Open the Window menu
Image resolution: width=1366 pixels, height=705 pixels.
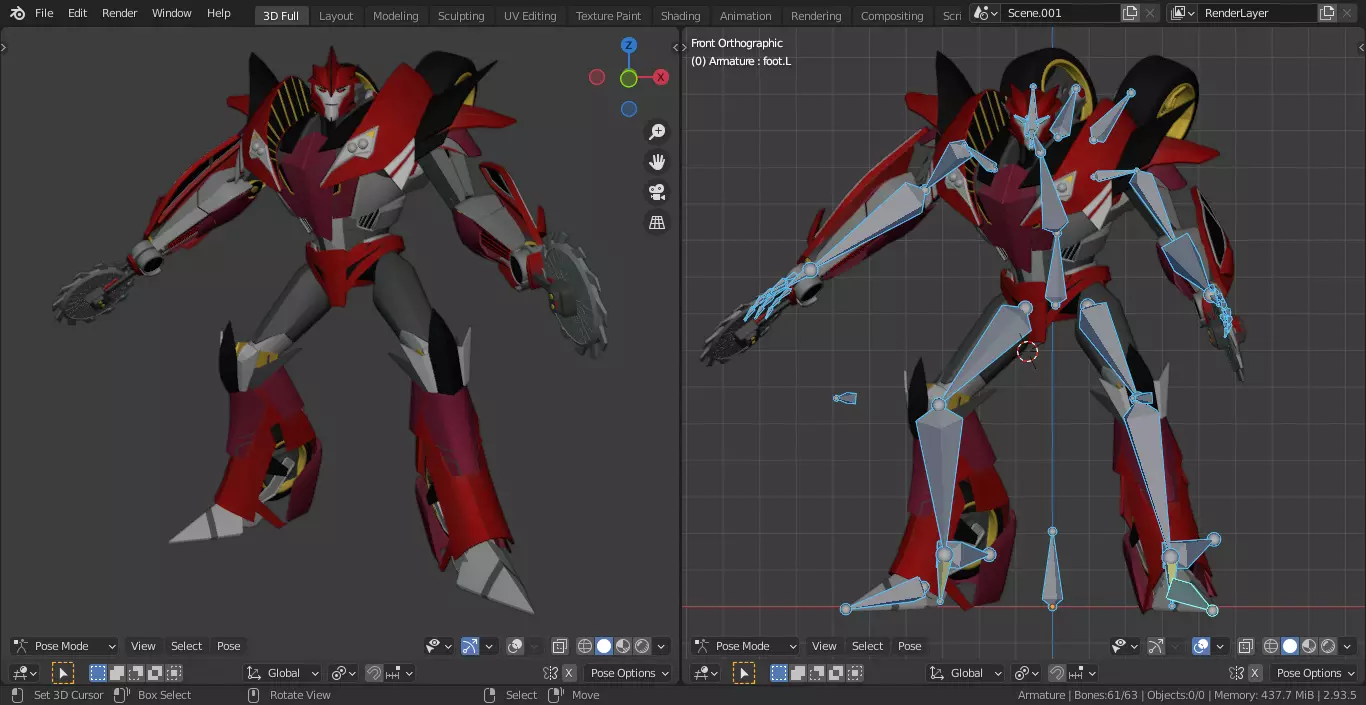(x=172, y=13)
